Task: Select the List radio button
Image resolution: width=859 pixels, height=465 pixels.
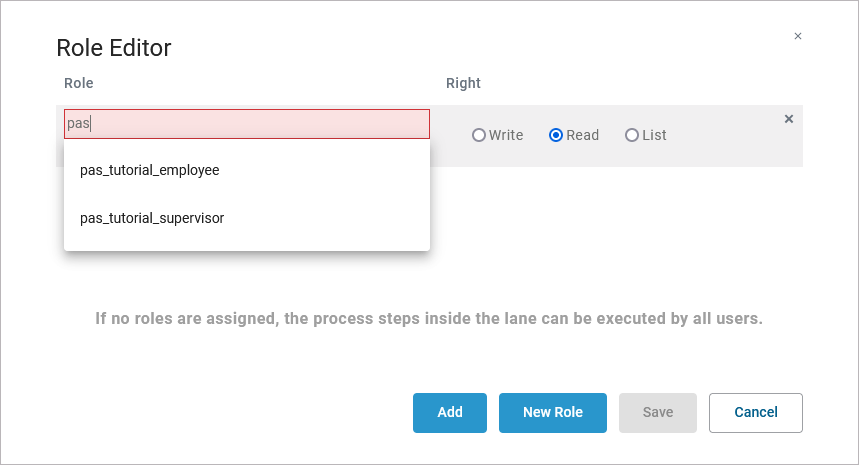Action: [632, 135]
